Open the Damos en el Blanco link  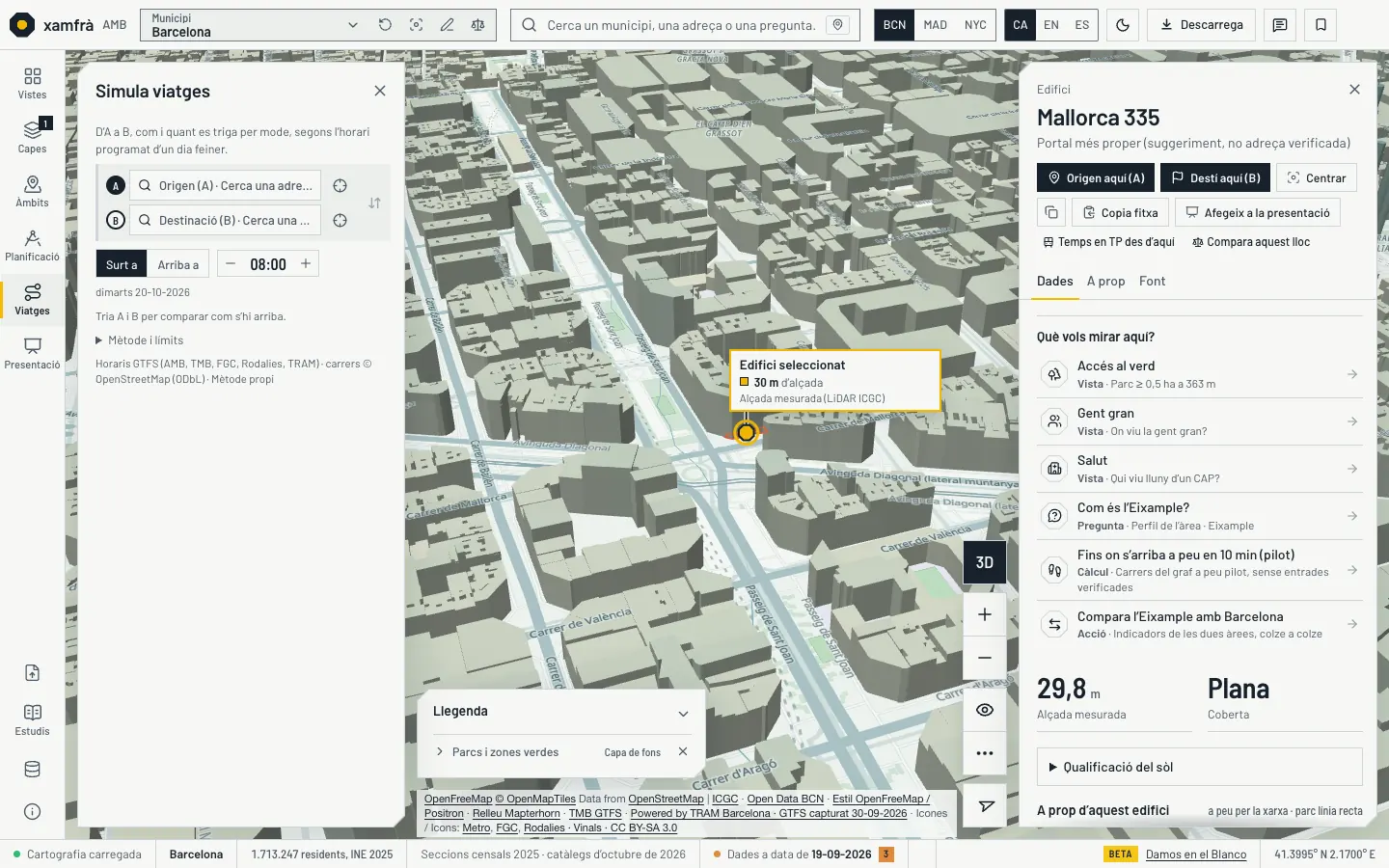1196,854
